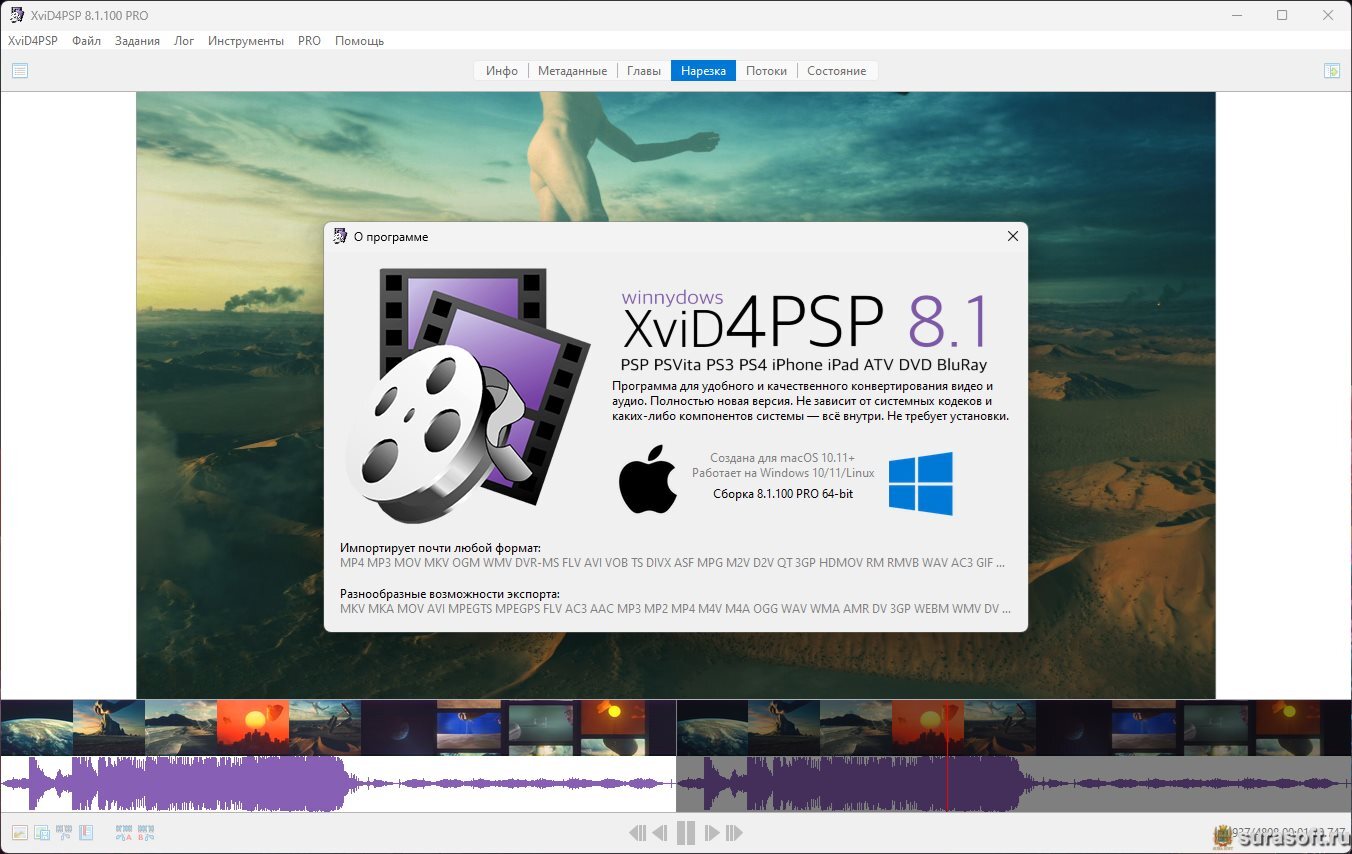Maximize the XviD4PSP window
This screenshot has width=1352, height=854.
coord(1282,15)
